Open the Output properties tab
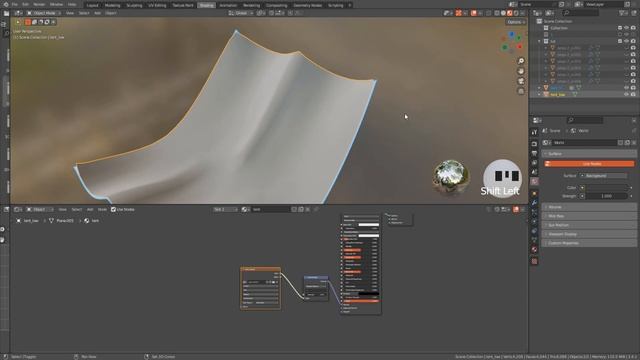This screenshot has width=640, height=360. (534, 153)
